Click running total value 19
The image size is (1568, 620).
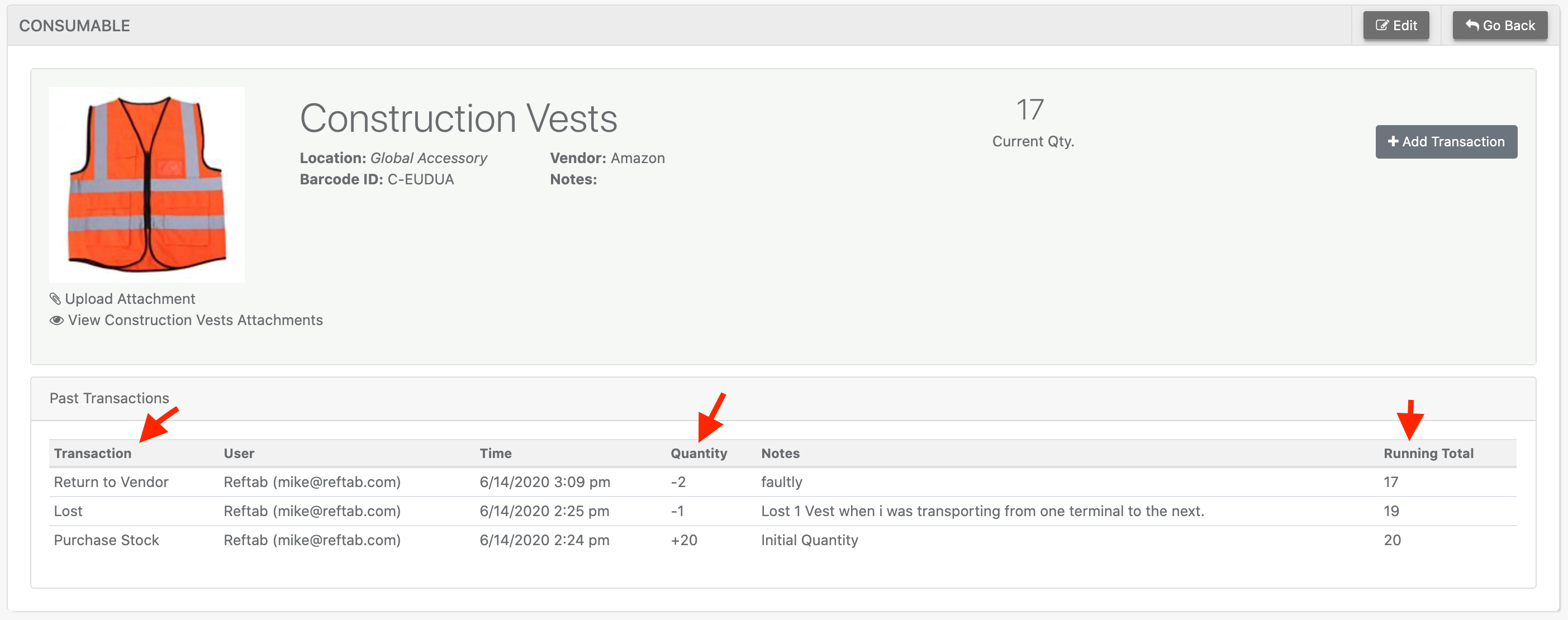(x=1391, y=511)
